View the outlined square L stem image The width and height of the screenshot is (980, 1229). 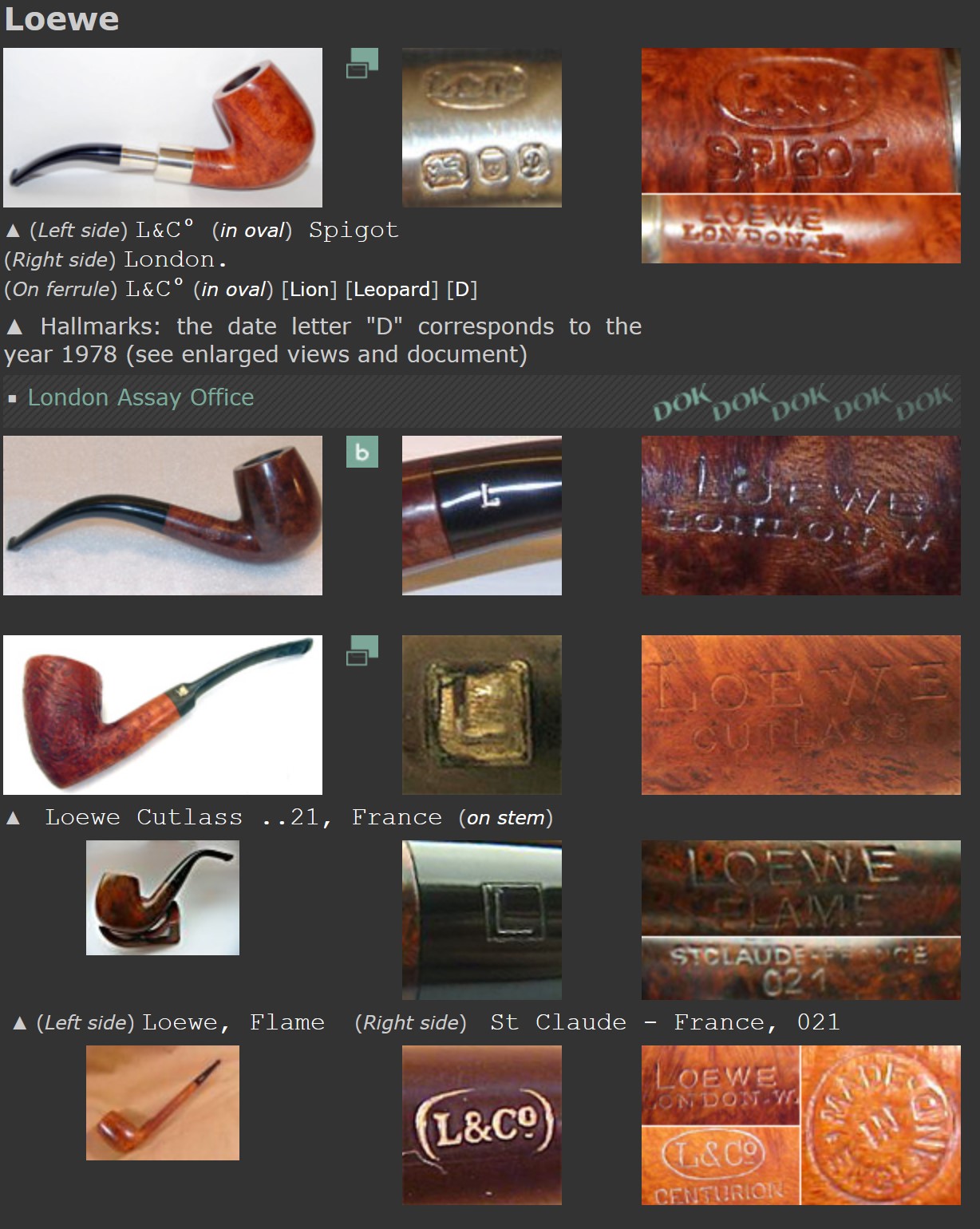click(482, 920)
